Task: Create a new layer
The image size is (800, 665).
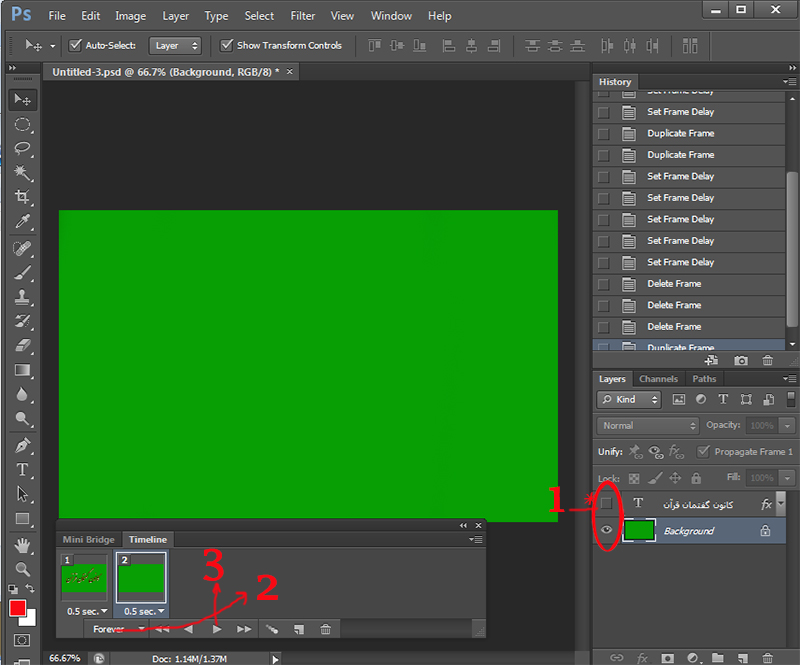Action: 743,658
